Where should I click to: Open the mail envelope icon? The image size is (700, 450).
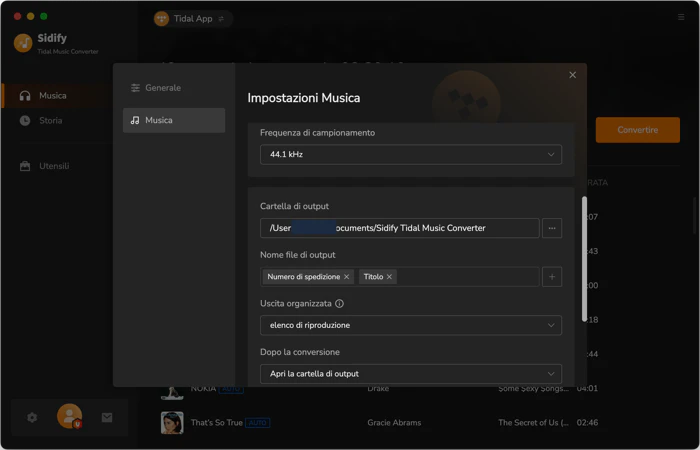107,417
